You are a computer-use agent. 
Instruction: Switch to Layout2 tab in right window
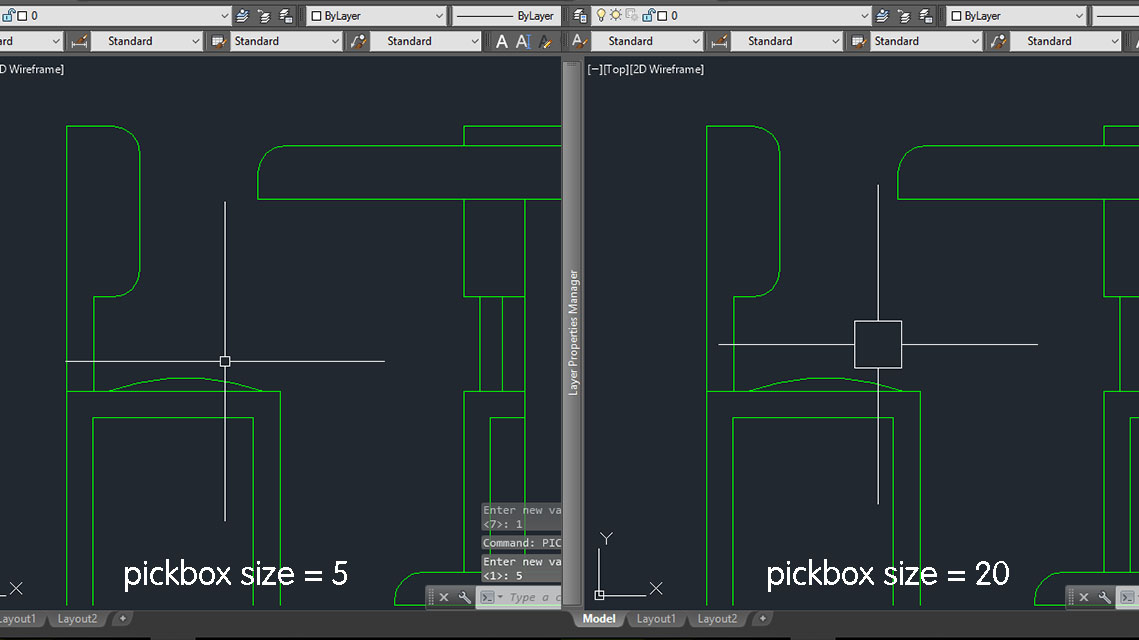tap(717, 619)
